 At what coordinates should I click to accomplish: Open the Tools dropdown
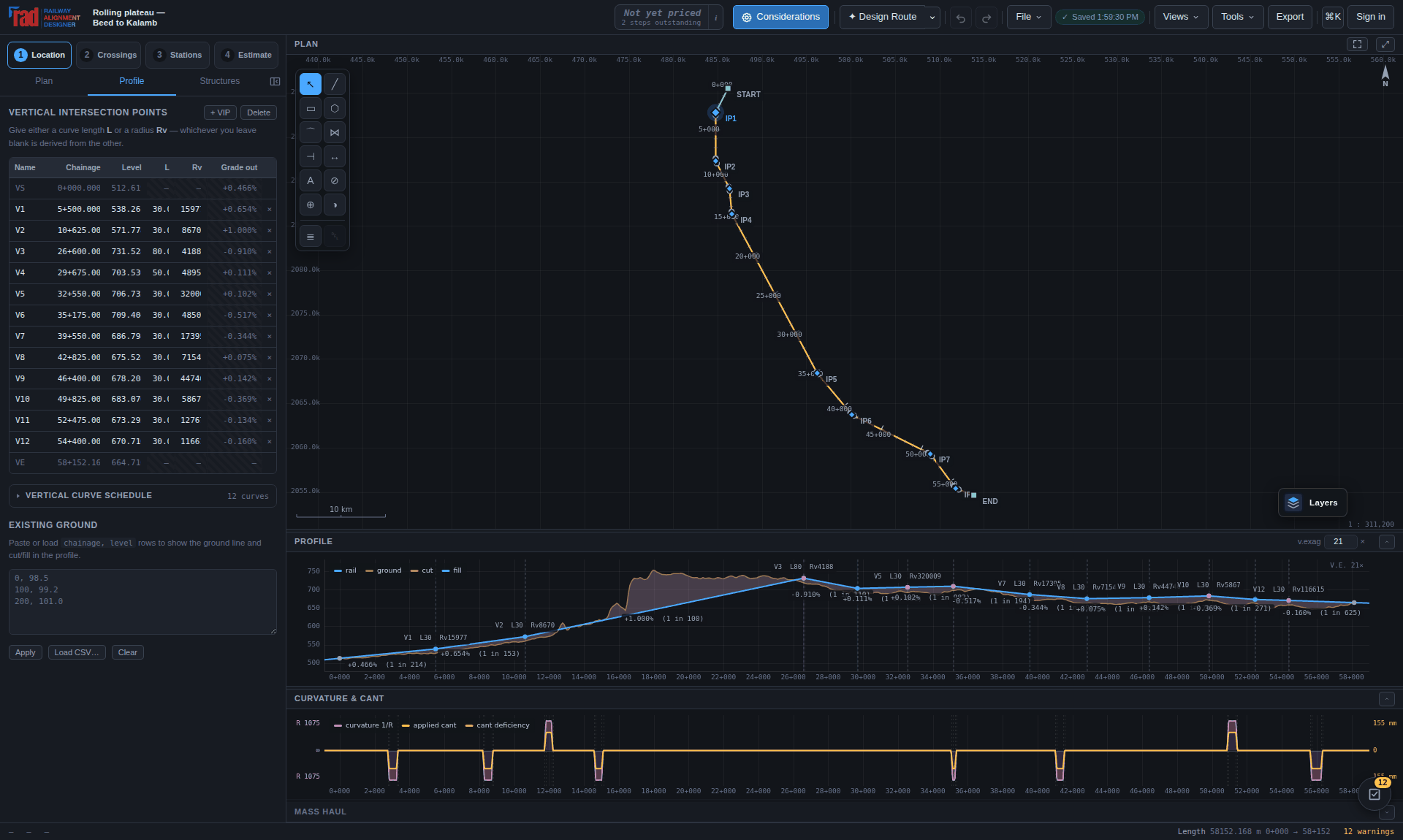1238,18
